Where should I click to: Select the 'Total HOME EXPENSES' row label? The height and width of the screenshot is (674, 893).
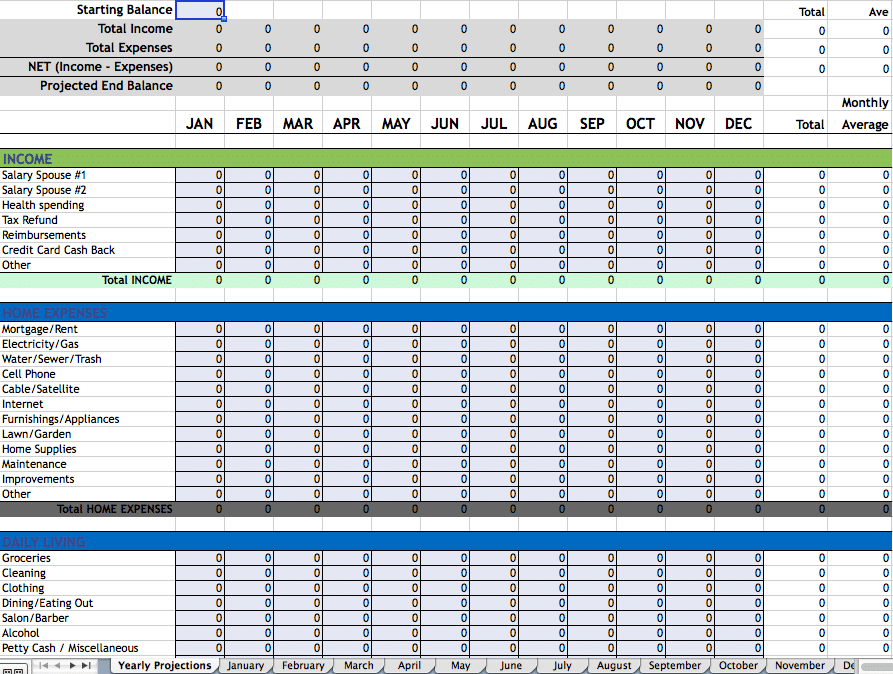coord(88,509)
